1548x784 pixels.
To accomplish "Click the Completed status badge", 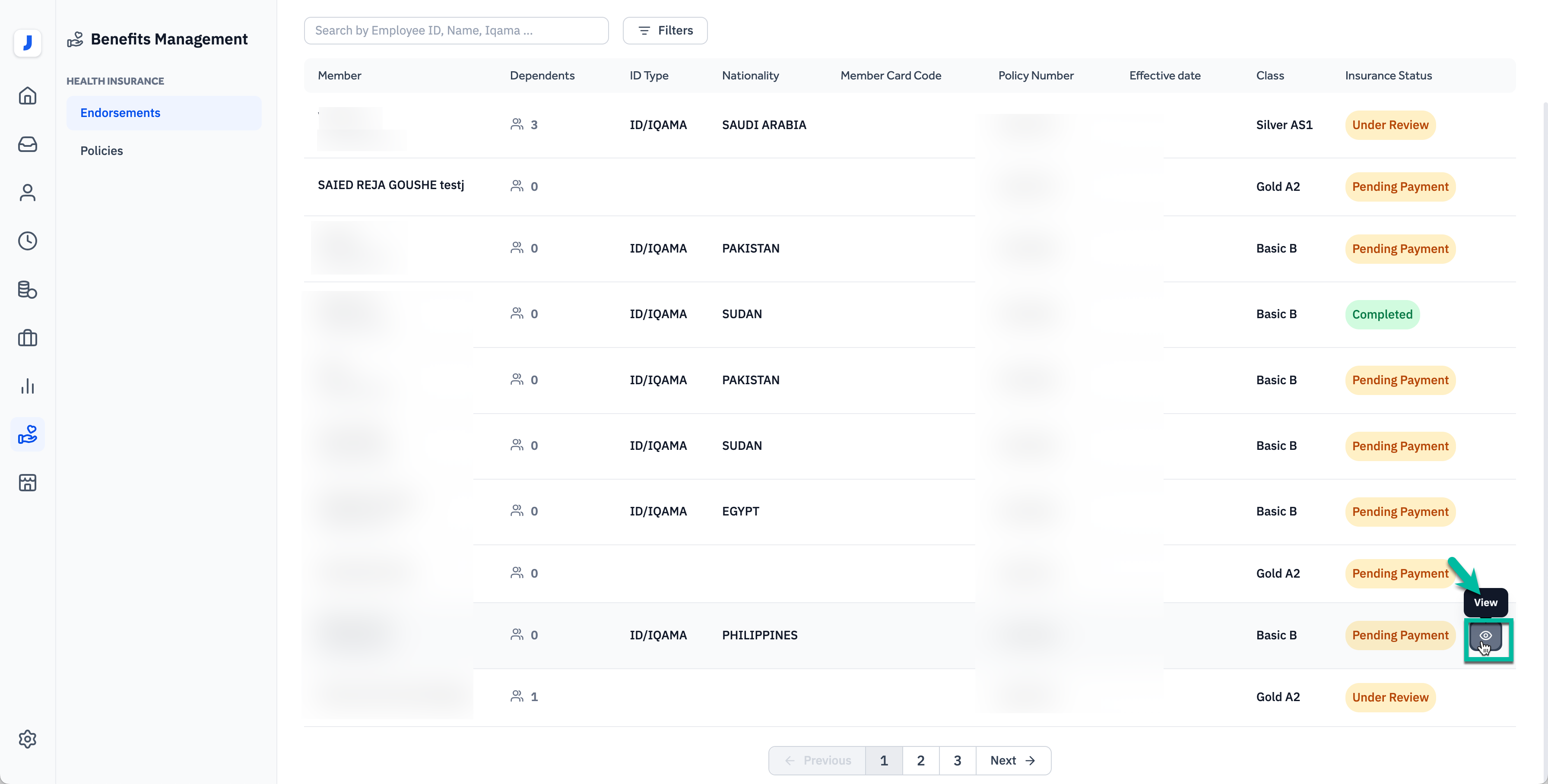I will [x=1382, y=314].
